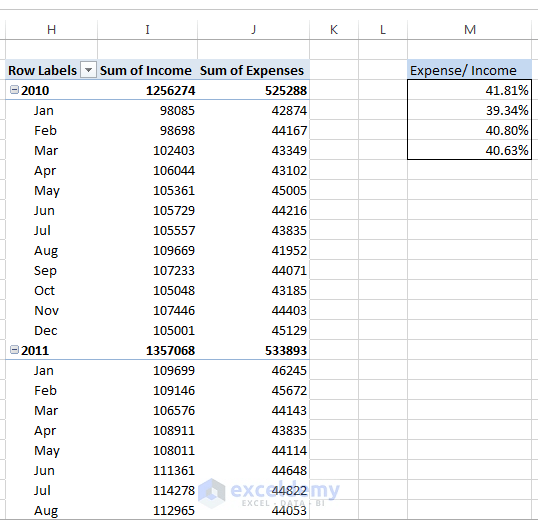The image size is (538, 520).
Task: Select 2010 total income 1256274
Action: point(148,90)
